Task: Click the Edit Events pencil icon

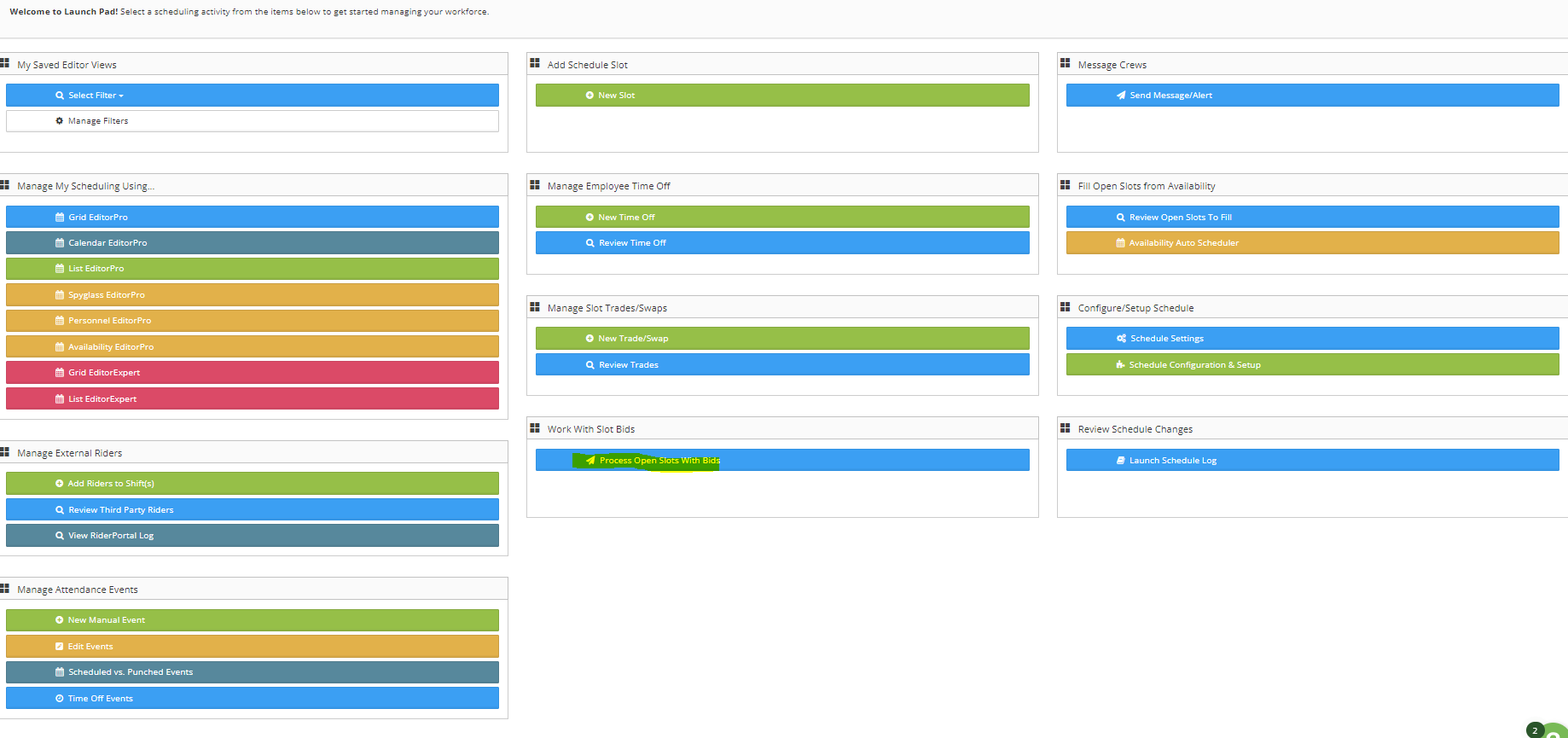Action: (x=60, y=647)
